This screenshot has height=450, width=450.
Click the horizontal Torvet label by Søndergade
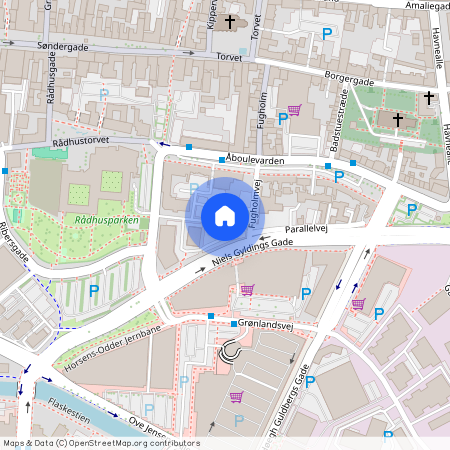point(229,57)
